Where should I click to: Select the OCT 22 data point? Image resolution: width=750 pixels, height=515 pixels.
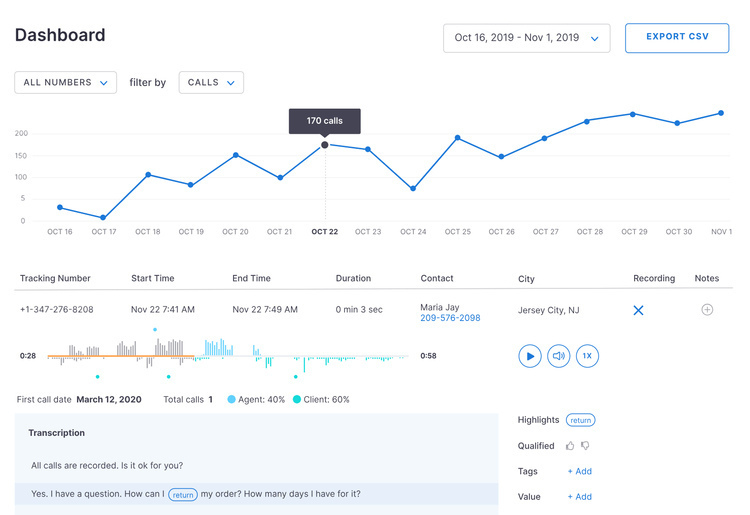(325, 145)
